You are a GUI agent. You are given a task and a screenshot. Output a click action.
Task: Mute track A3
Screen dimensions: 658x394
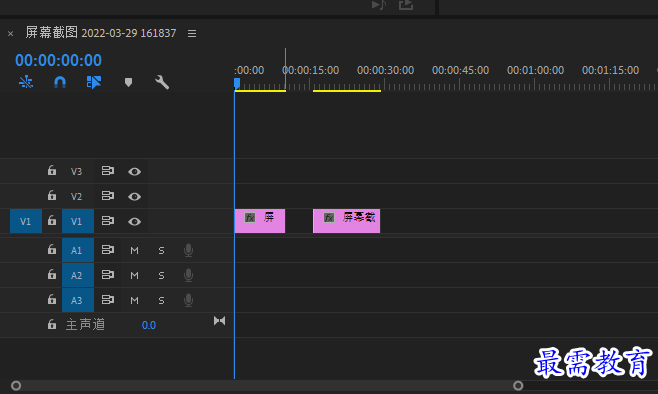134,300
